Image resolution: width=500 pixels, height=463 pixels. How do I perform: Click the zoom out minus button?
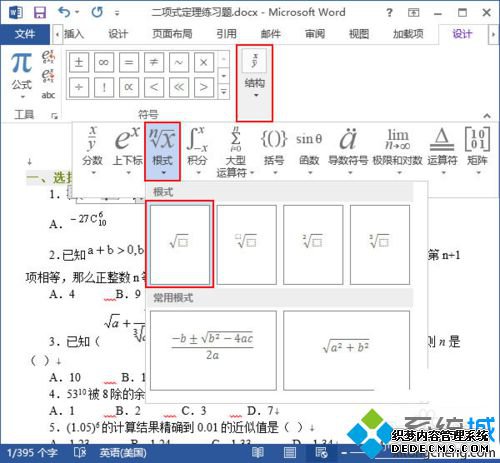tap(344, 453)
